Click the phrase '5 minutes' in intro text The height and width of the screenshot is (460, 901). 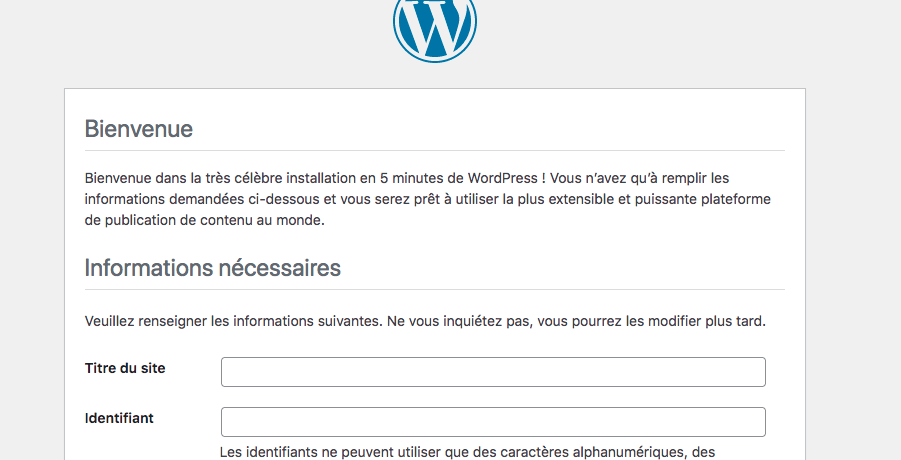click(409, 178)
